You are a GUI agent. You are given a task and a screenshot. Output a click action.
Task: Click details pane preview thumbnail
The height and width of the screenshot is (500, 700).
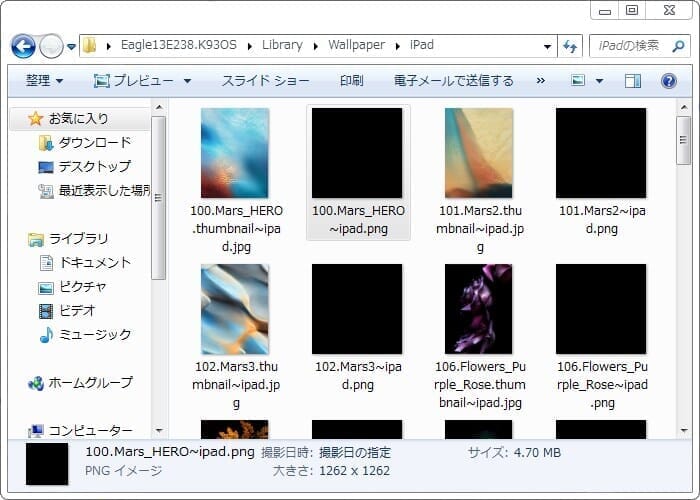coord(47,464)
